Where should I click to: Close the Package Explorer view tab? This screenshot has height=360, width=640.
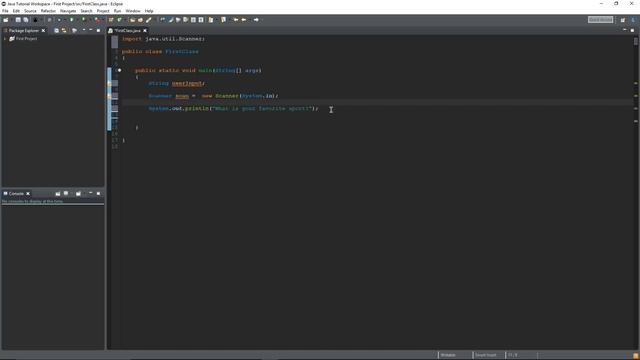click(x=43, y=31)
